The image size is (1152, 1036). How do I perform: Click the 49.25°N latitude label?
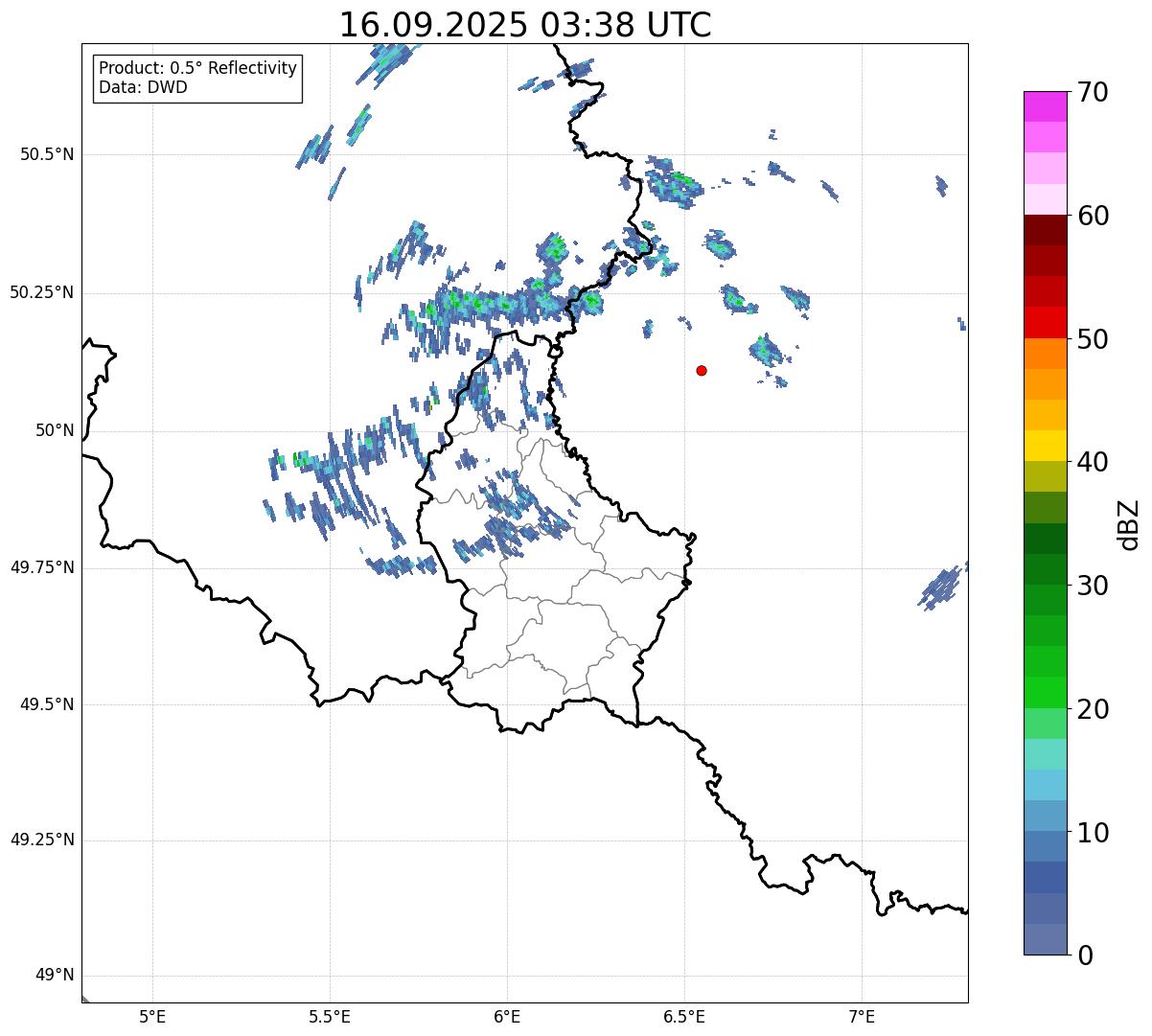point(41,840)
